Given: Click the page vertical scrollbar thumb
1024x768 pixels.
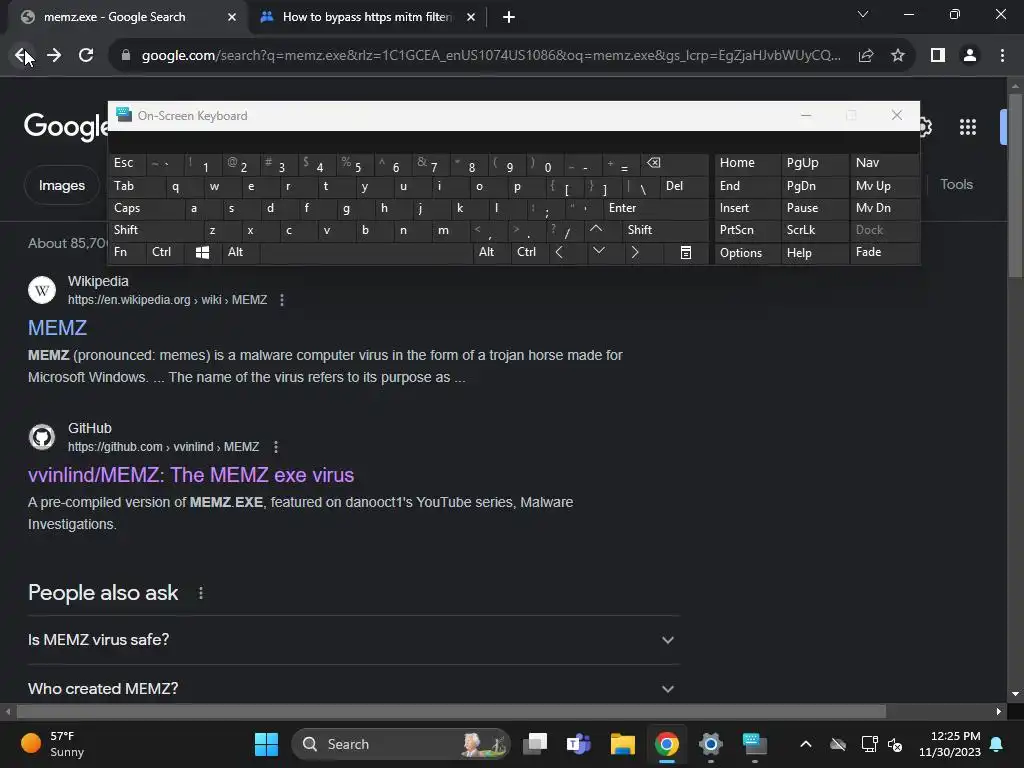Looking at the screenshot, I should [x=1015, y=186].
